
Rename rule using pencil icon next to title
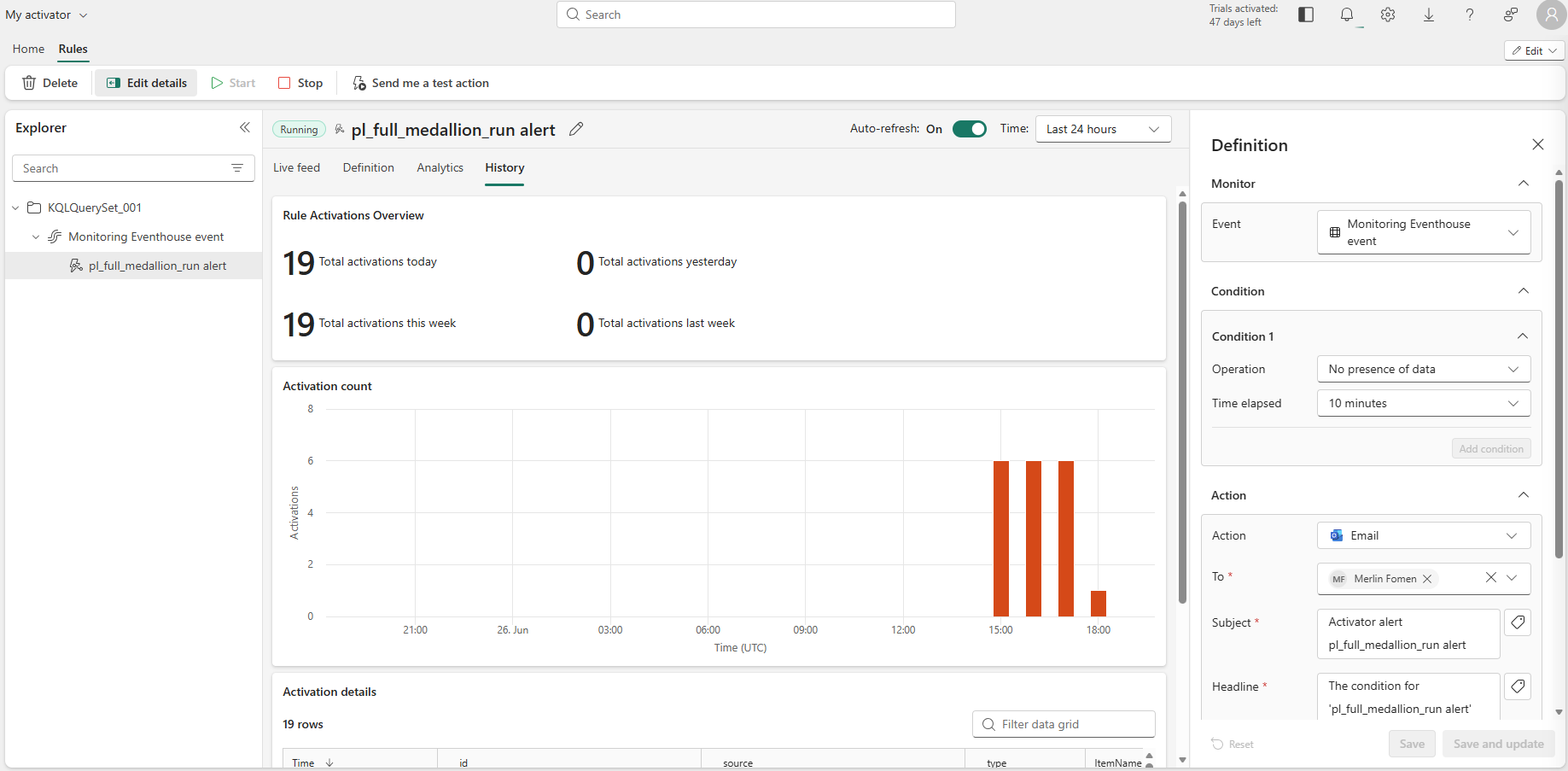pos(576,129)
